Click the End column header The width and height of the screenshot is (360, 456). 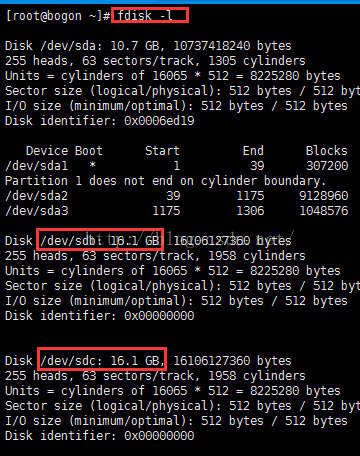(253, 151)
